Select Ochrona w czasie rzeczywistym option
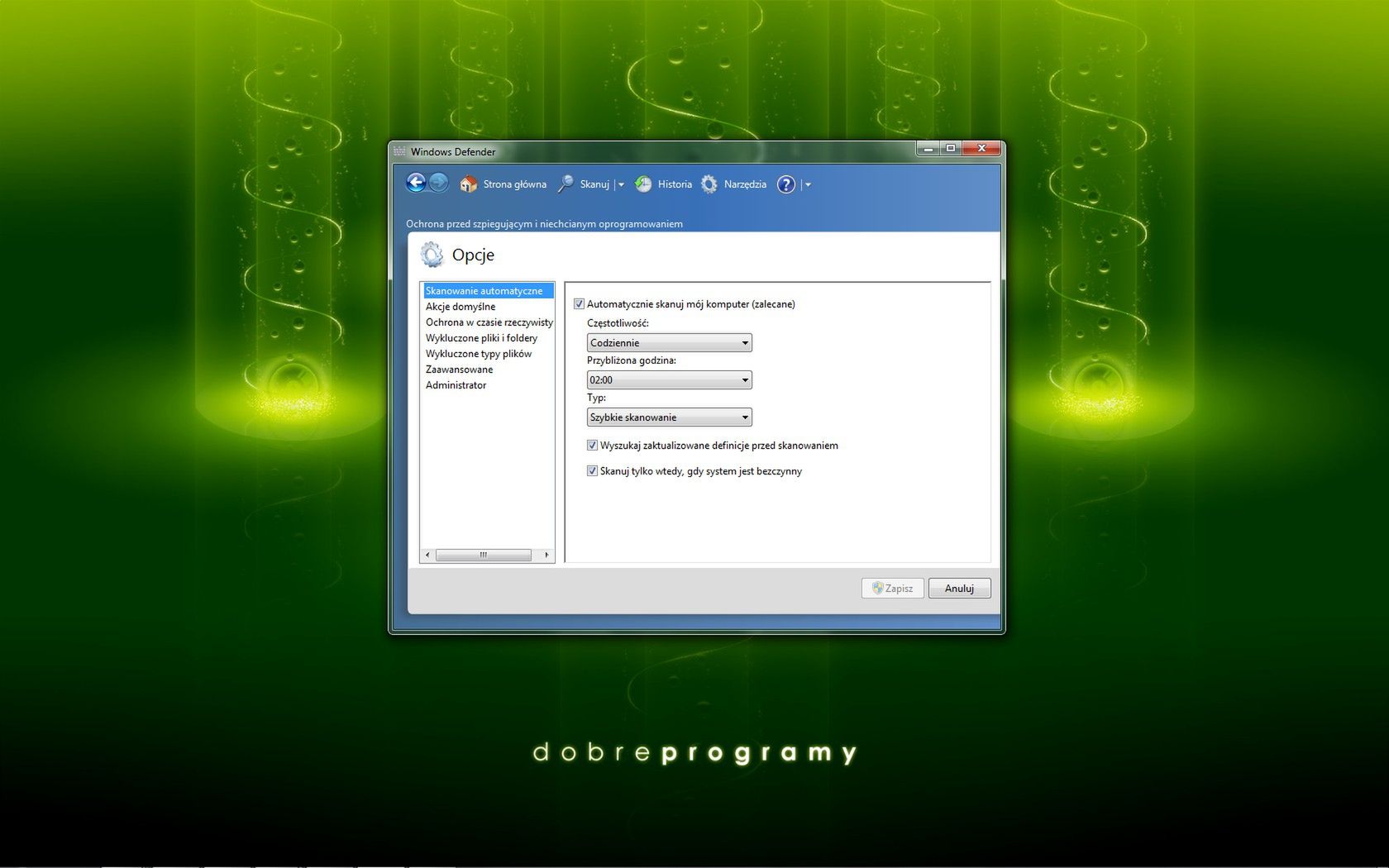This screenshot has width=1389, height=868. coord(488,322)
